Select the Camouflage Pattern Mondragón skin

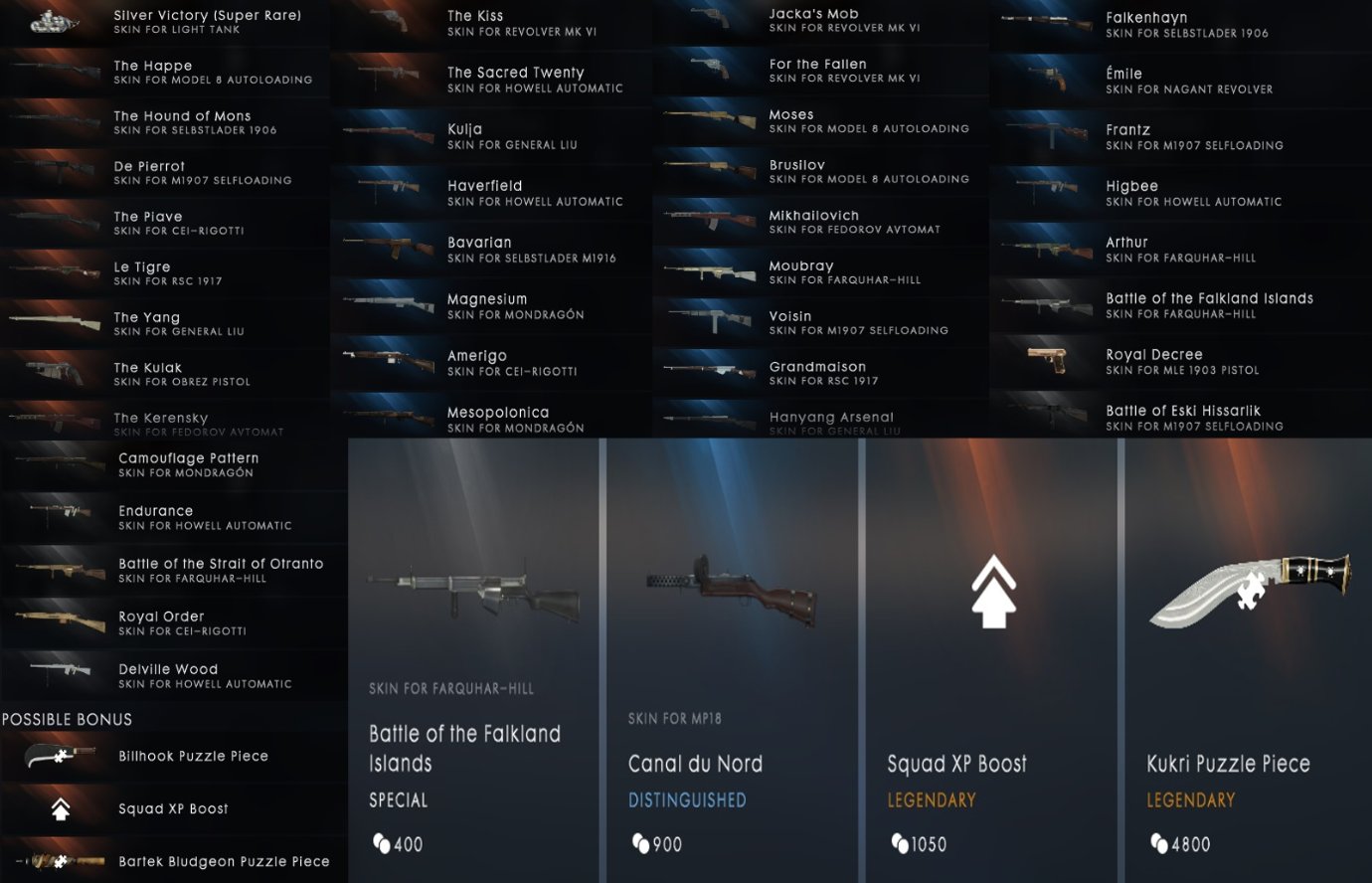174,464
